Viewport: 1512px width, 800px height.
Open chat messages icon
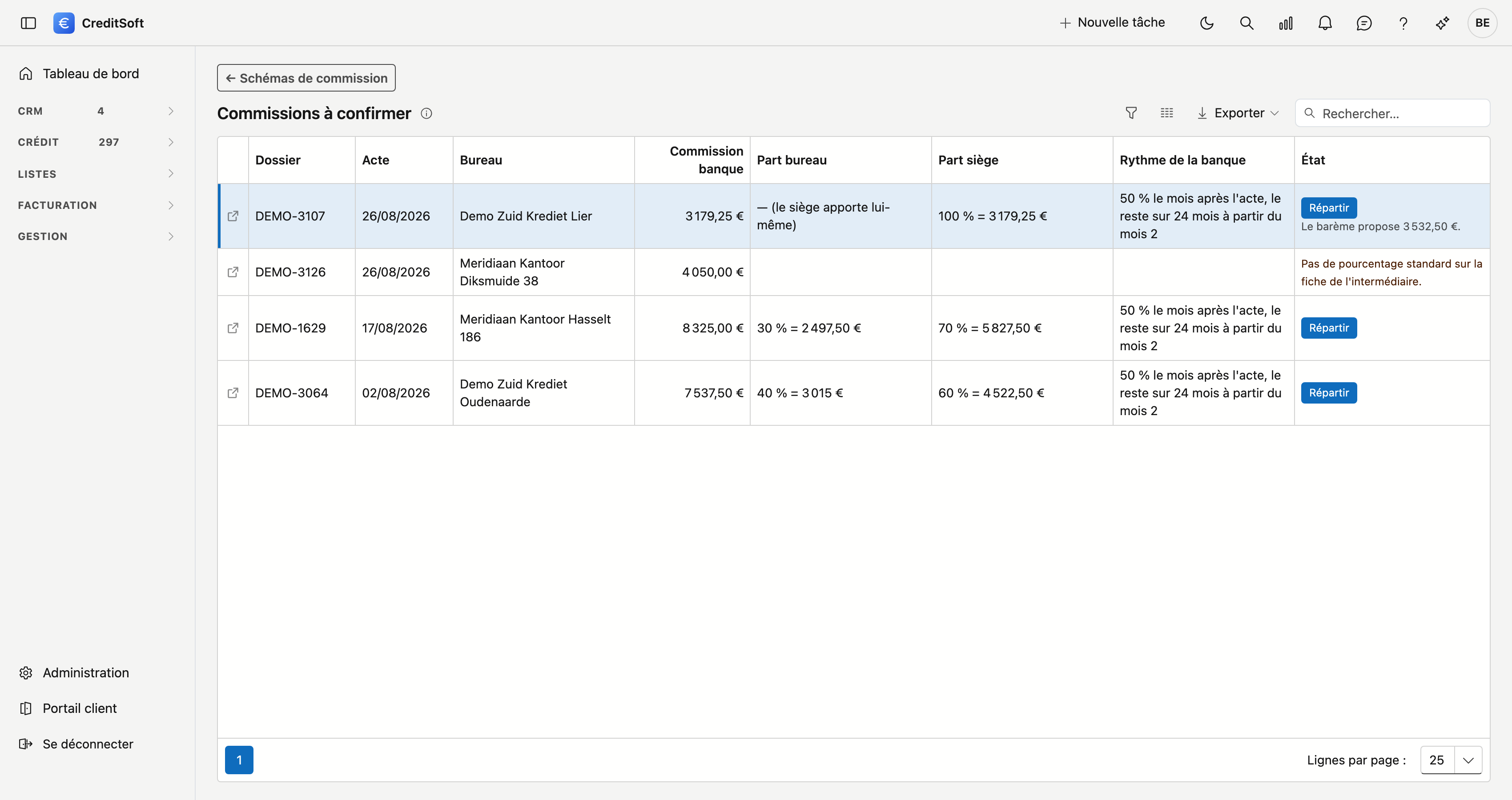[x=1364, y=23]
